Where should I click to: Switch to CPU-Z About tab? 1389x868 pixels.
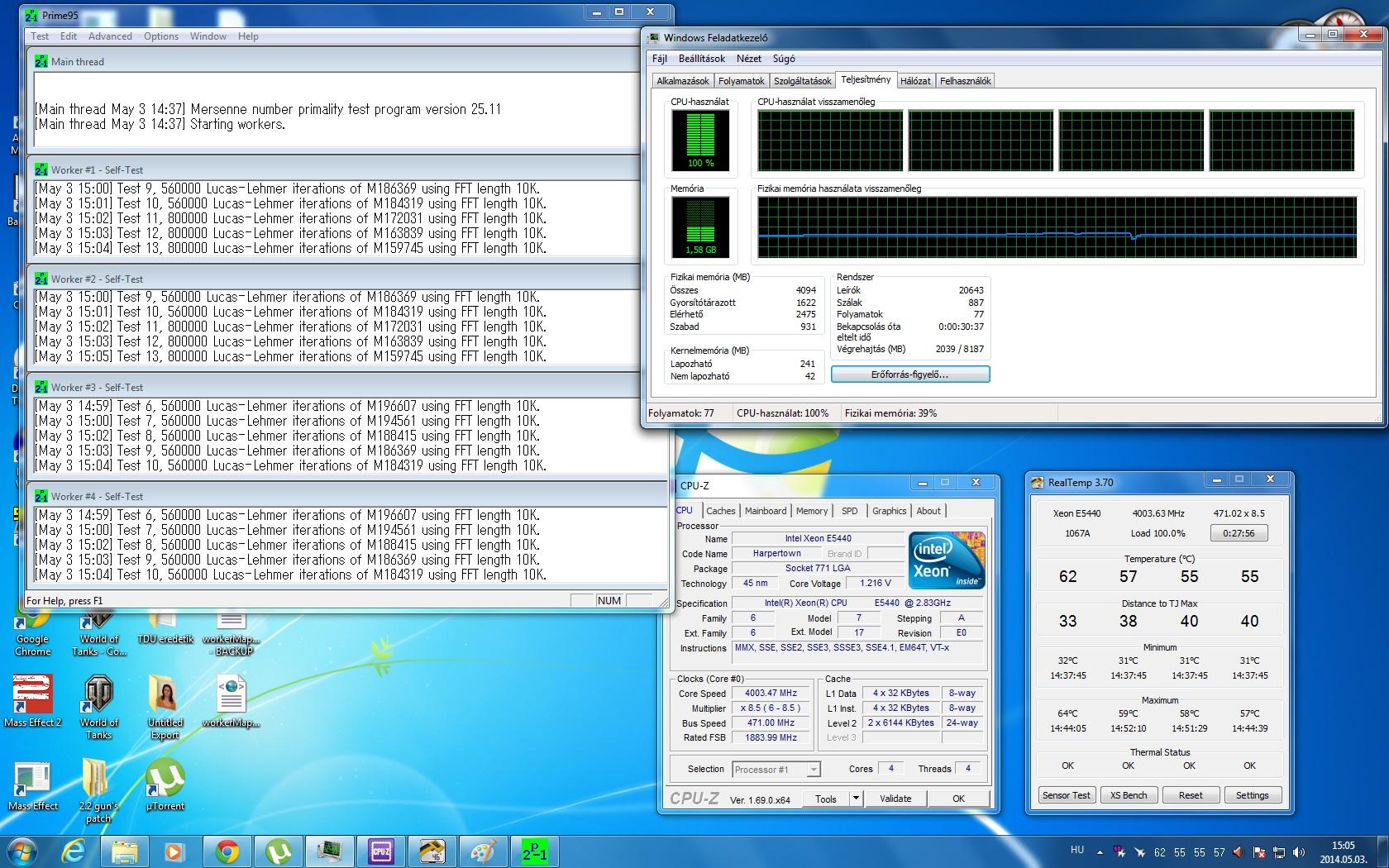point(928,511)
